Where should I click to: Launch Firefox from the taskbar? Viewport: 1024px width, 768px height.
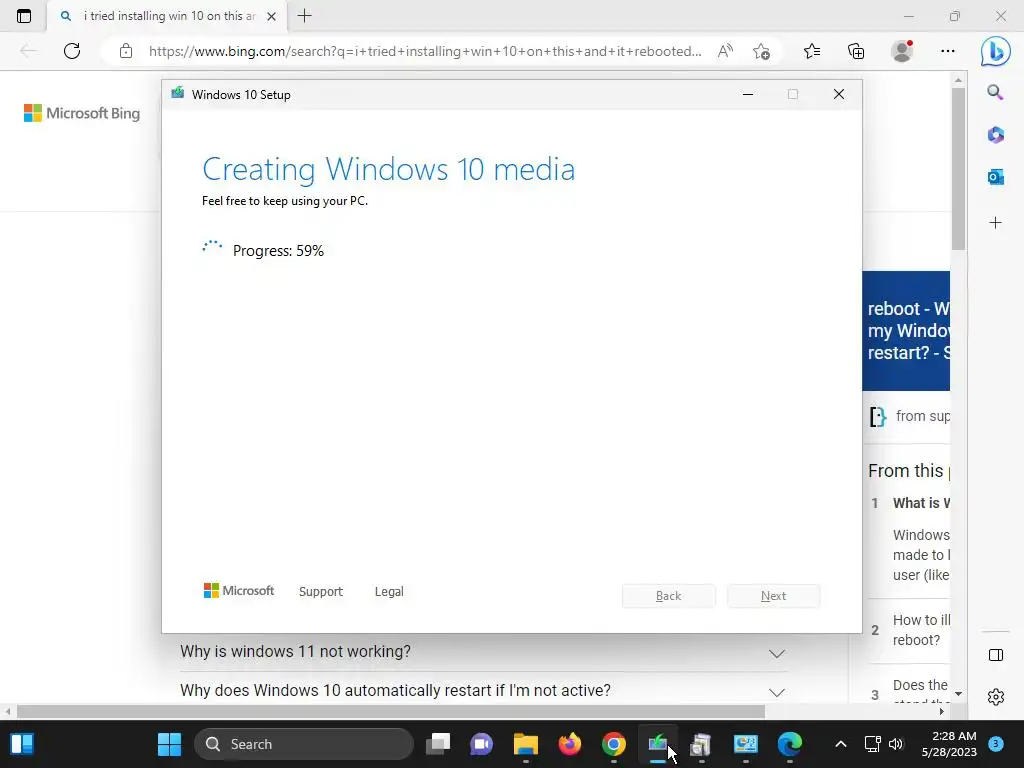click(569, 744)
